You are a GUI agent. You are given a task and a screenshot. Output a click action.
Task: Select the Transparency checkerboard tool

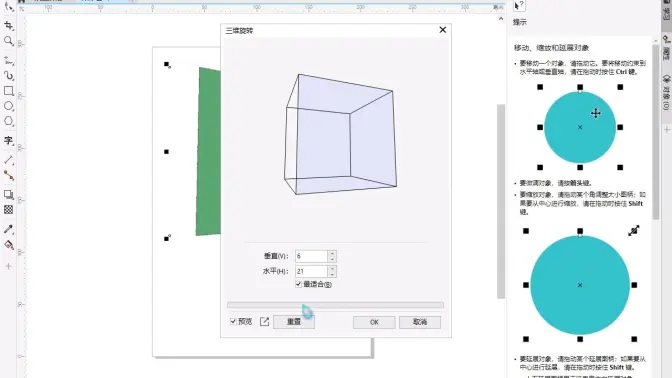[x=9, y=210]
